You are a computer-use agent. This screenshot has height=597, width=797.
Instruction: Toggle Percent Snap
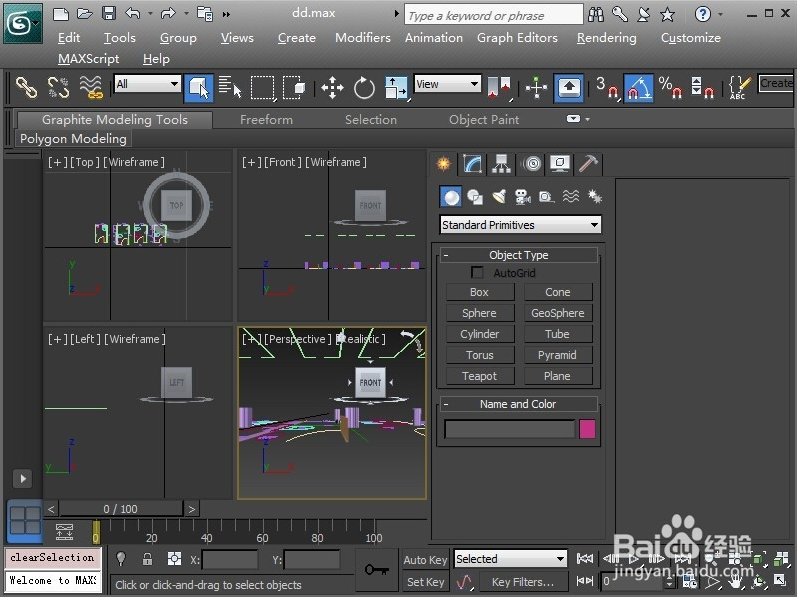(x=670, y=87)
